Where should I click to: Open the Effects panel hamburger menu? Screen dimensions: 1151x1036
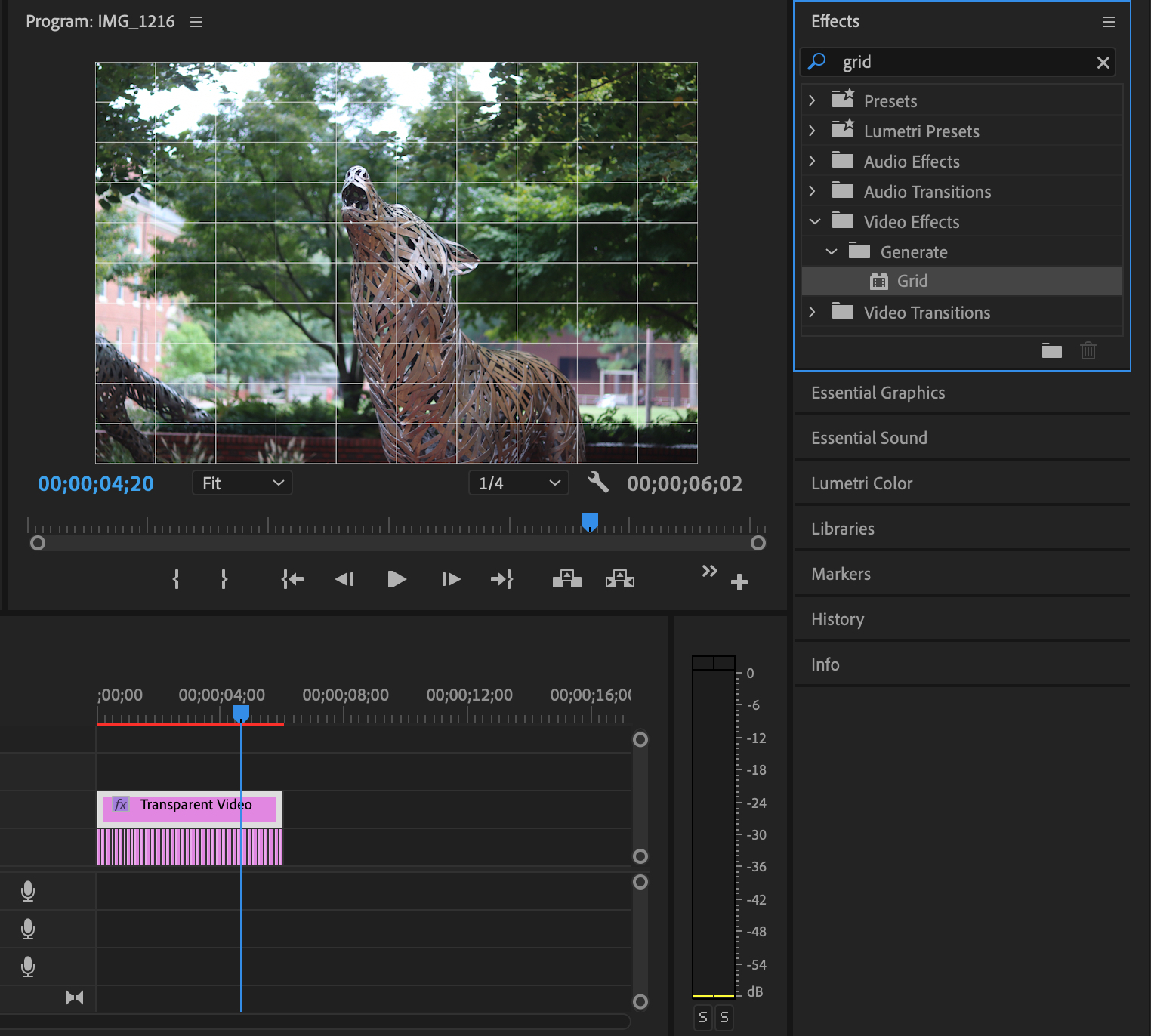click(x=1109, y=22)
